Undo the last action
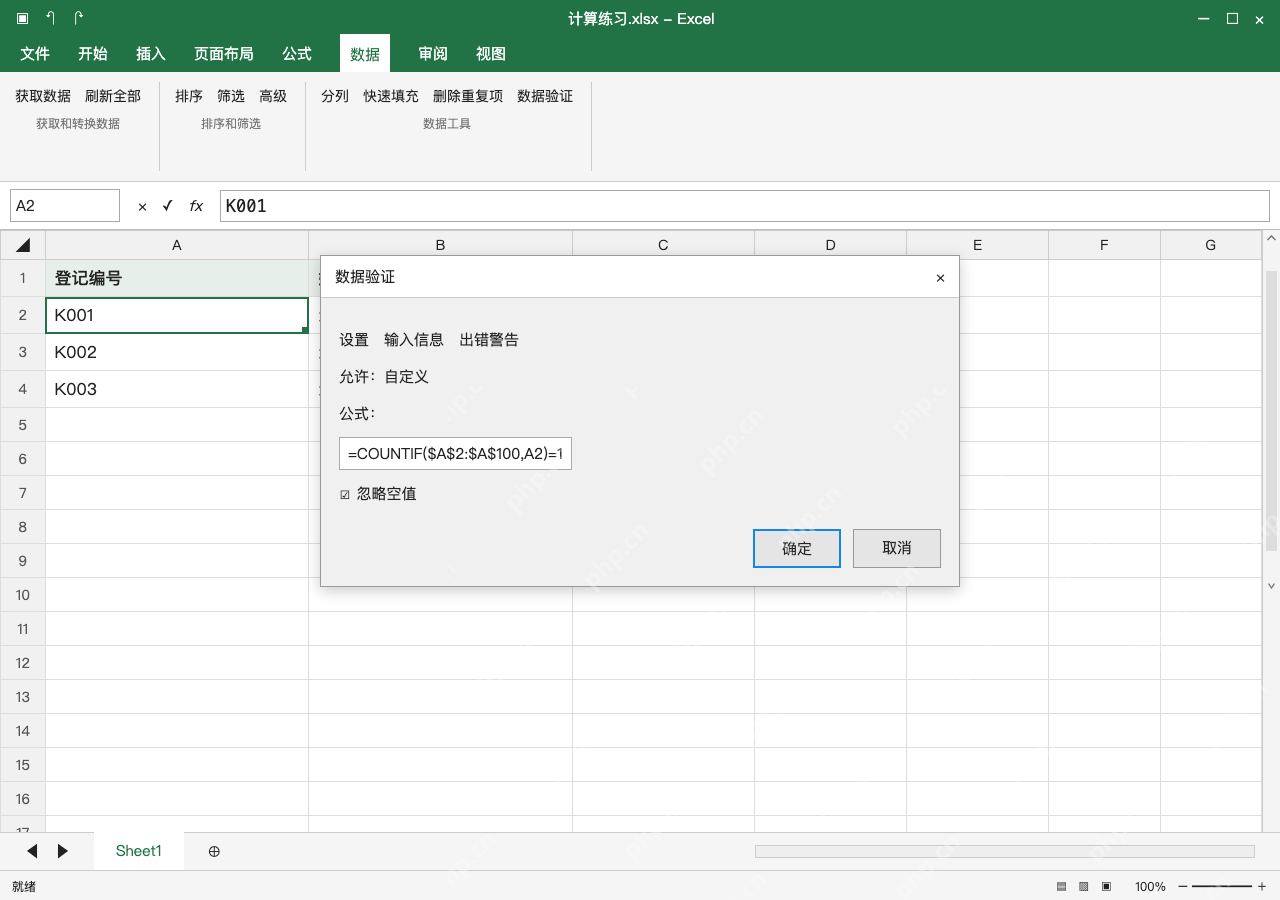Viewport: 1280px width, 900px height. (50, 18)
